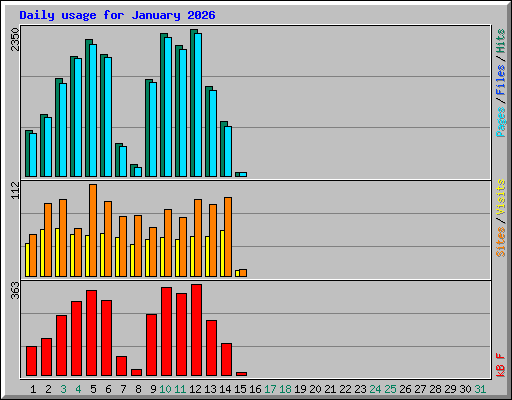Click the Sites legend label
The width and height of the screenshot is (512, 400).
tap(501, 242)
